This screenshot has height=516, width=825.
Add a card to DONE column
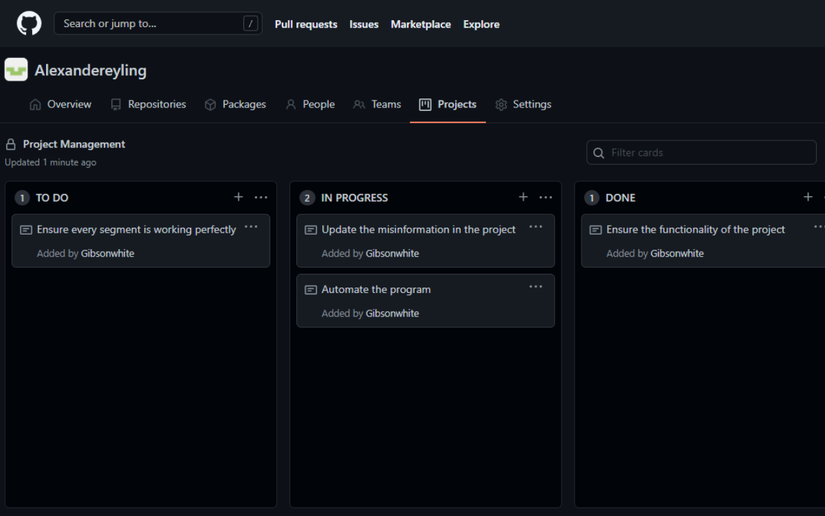[808, 197]
